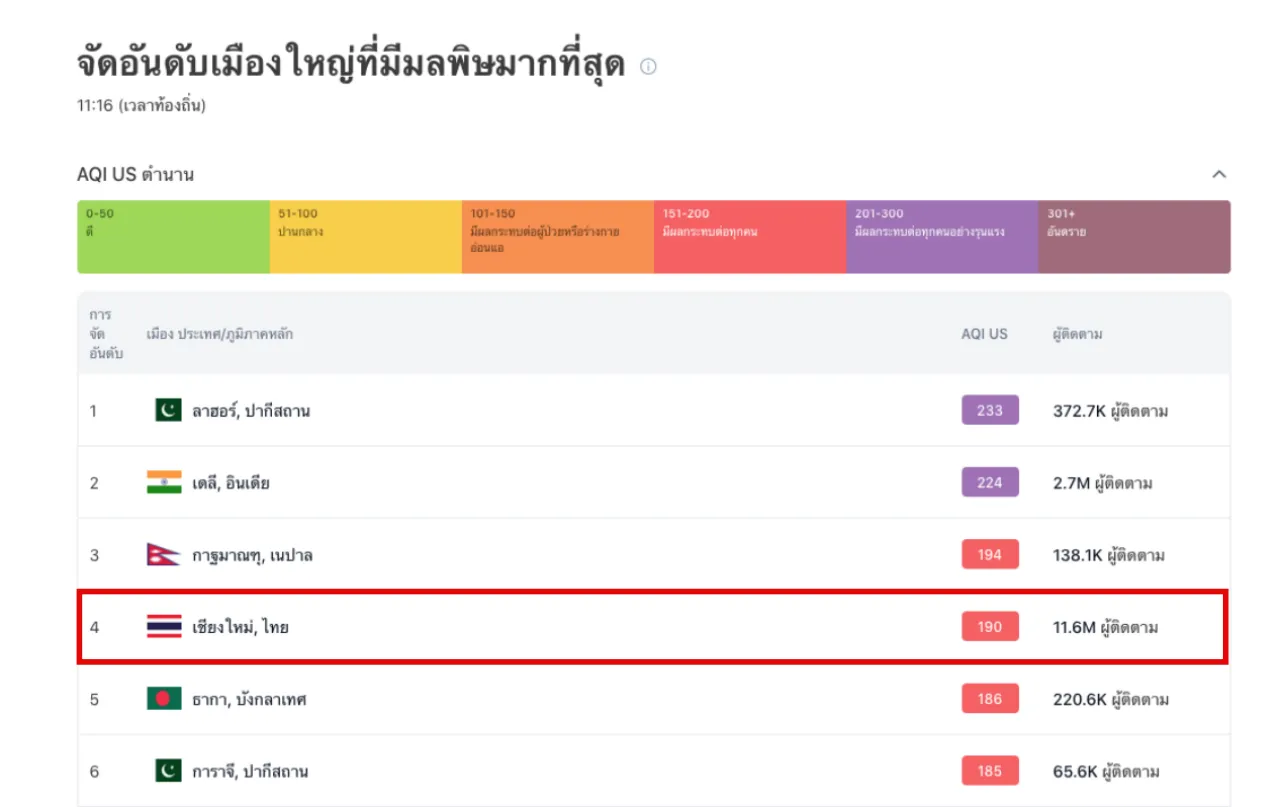Image resolution: width=1280 pixels, height=807 pixels.
Task: Click the yellow 51-100 legend swatch
Action: point(365,237)
